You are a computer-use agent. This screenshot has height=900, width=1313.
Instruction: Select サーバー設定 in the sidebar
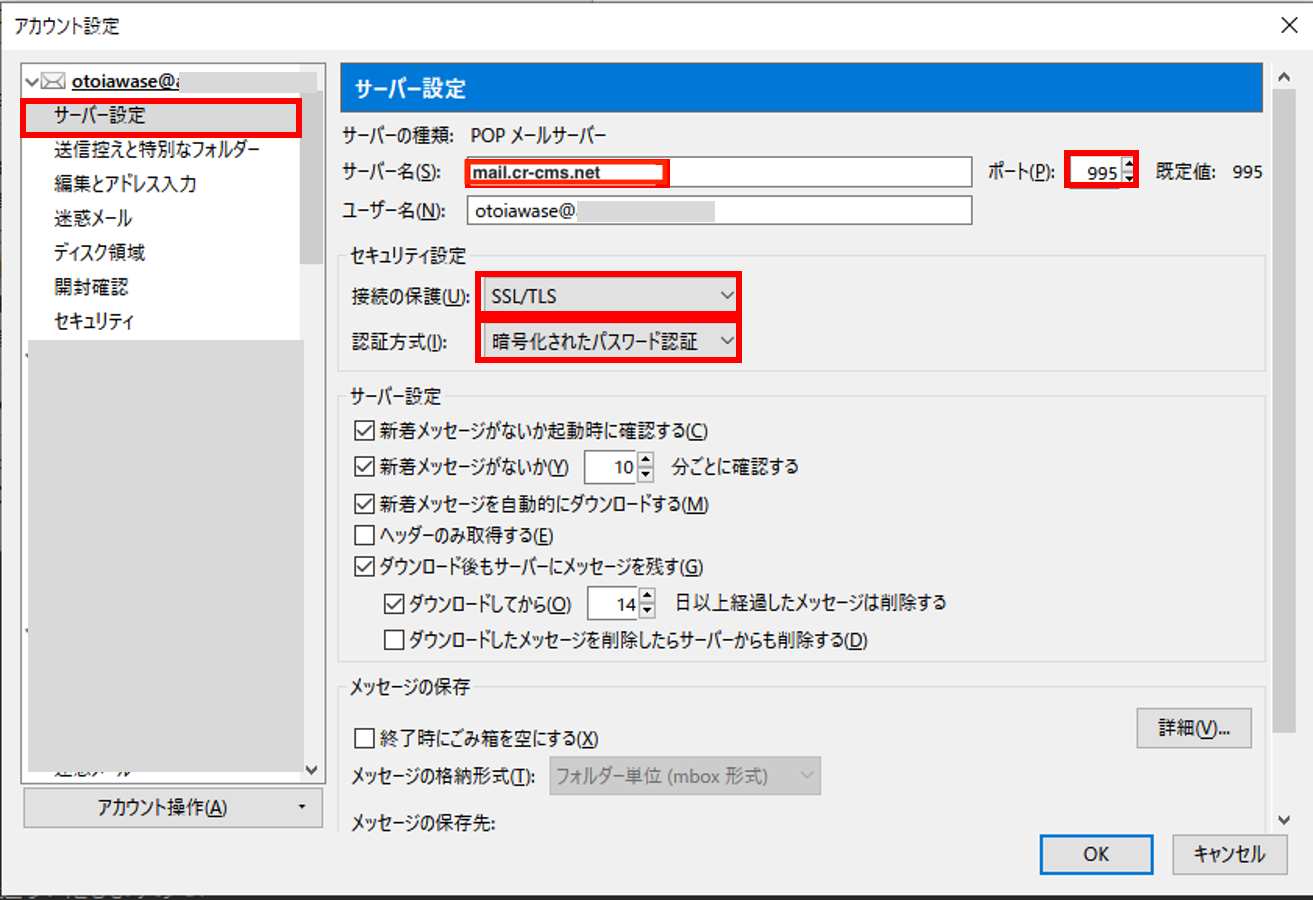click(x=163, y=117)
